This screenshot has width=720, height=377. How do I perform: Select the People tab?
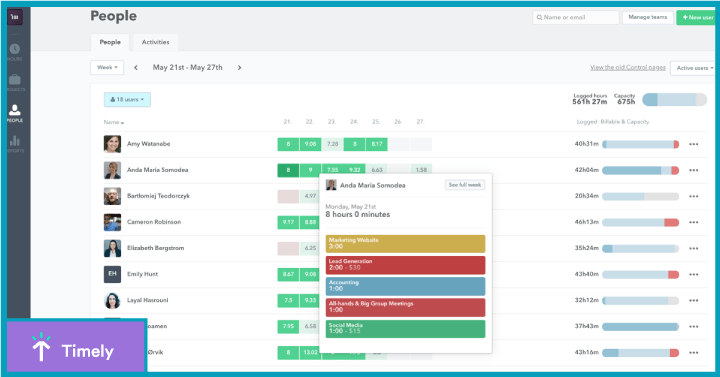110,42
